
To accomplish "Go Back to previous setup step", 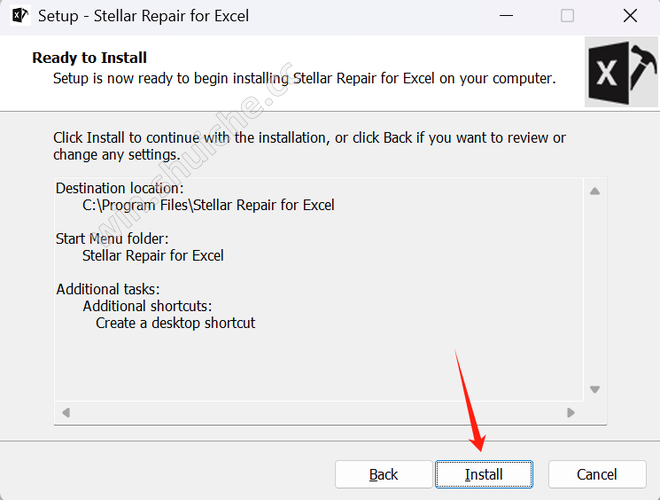I will 383,474.
